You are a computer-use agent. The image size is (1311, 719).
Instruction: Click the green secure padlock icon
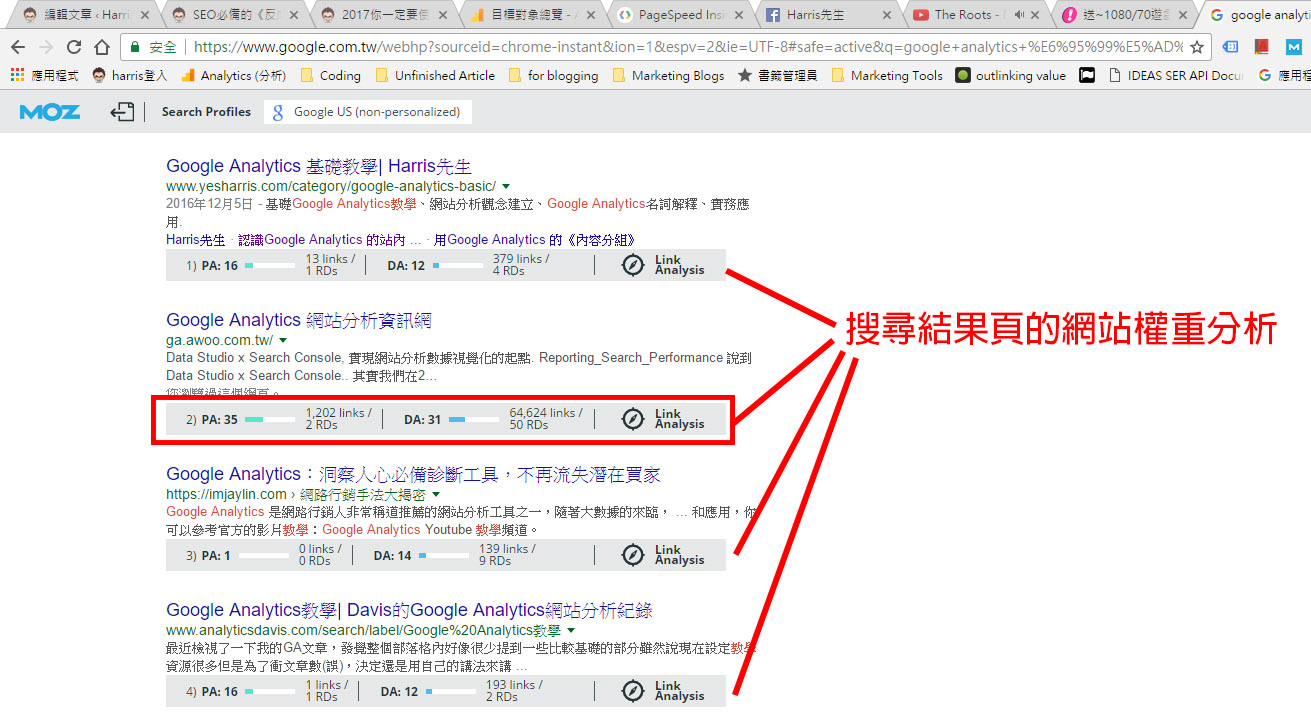click(135, 47)
